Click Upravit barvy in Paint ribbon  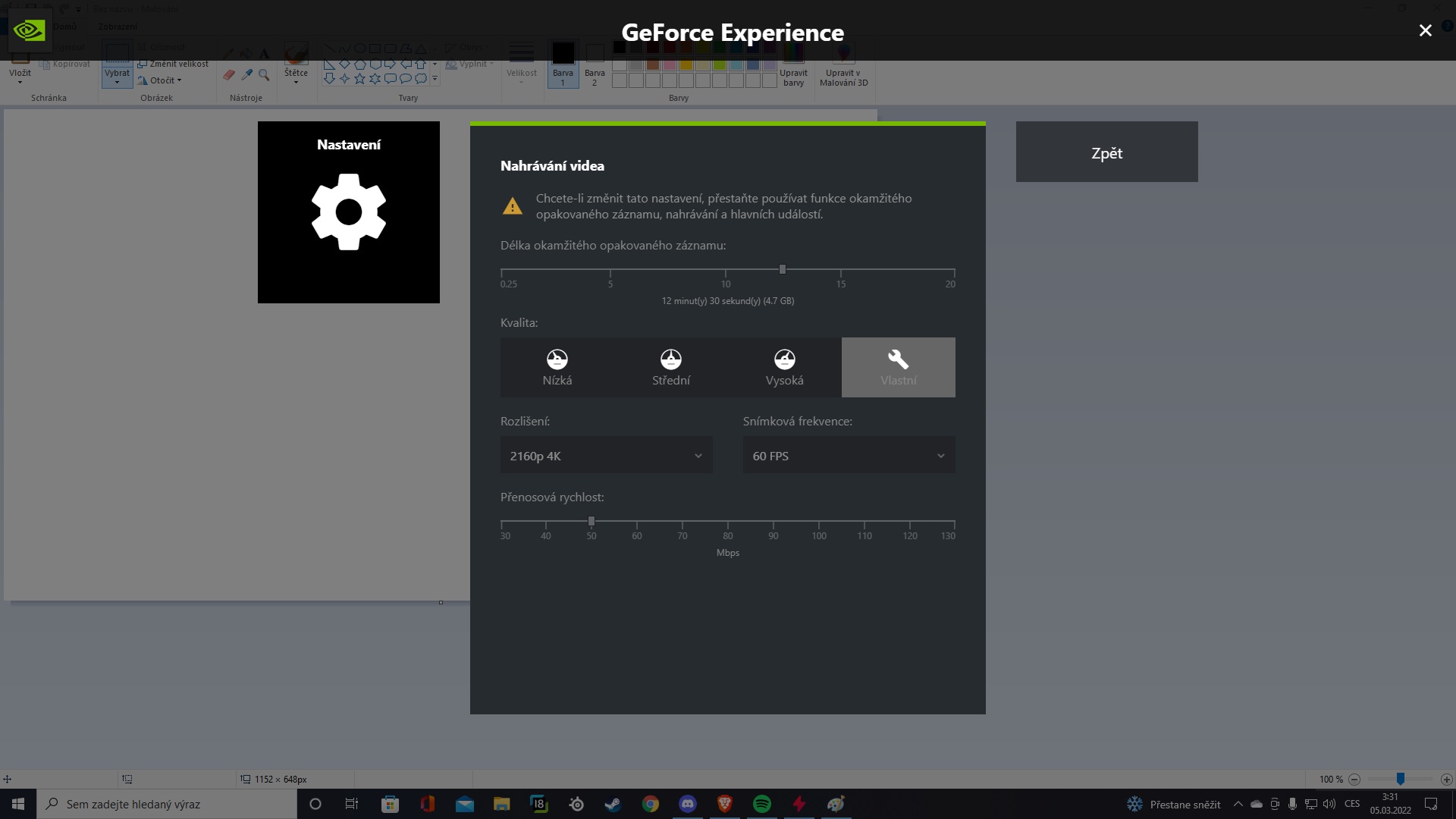click(793, 65)
